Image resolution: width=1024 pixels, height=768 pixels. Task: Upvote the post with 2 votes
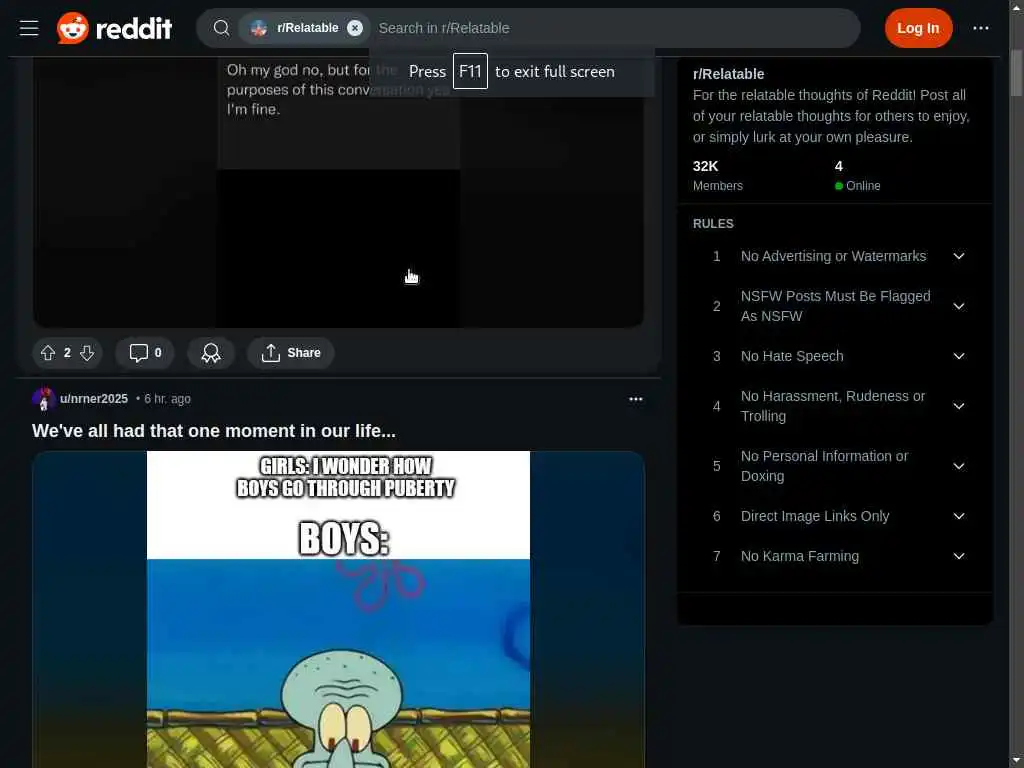click(48, 353)
